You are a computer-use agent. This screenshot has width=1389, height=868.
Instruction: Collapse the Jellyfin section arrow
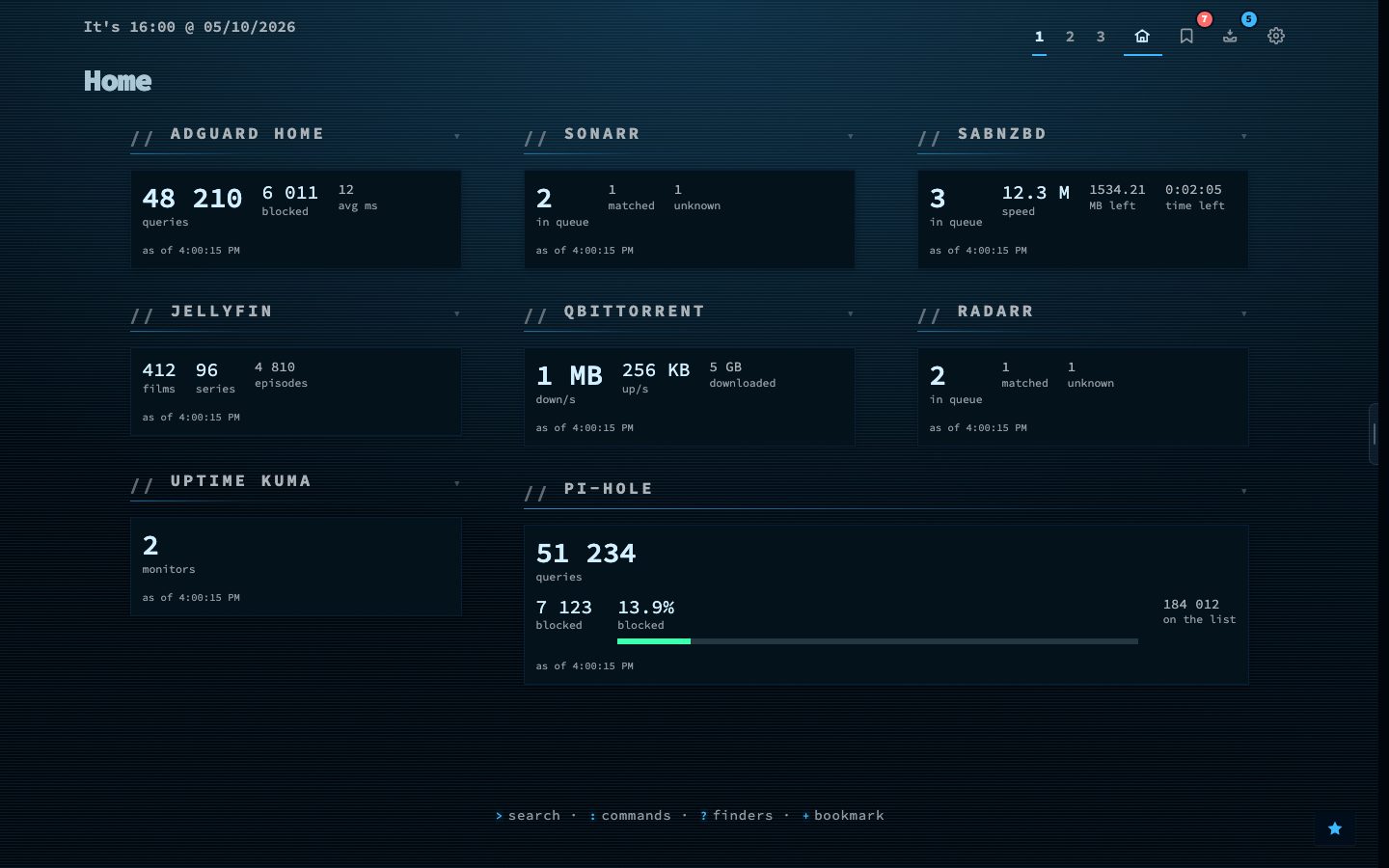click(x=457, y=313)
